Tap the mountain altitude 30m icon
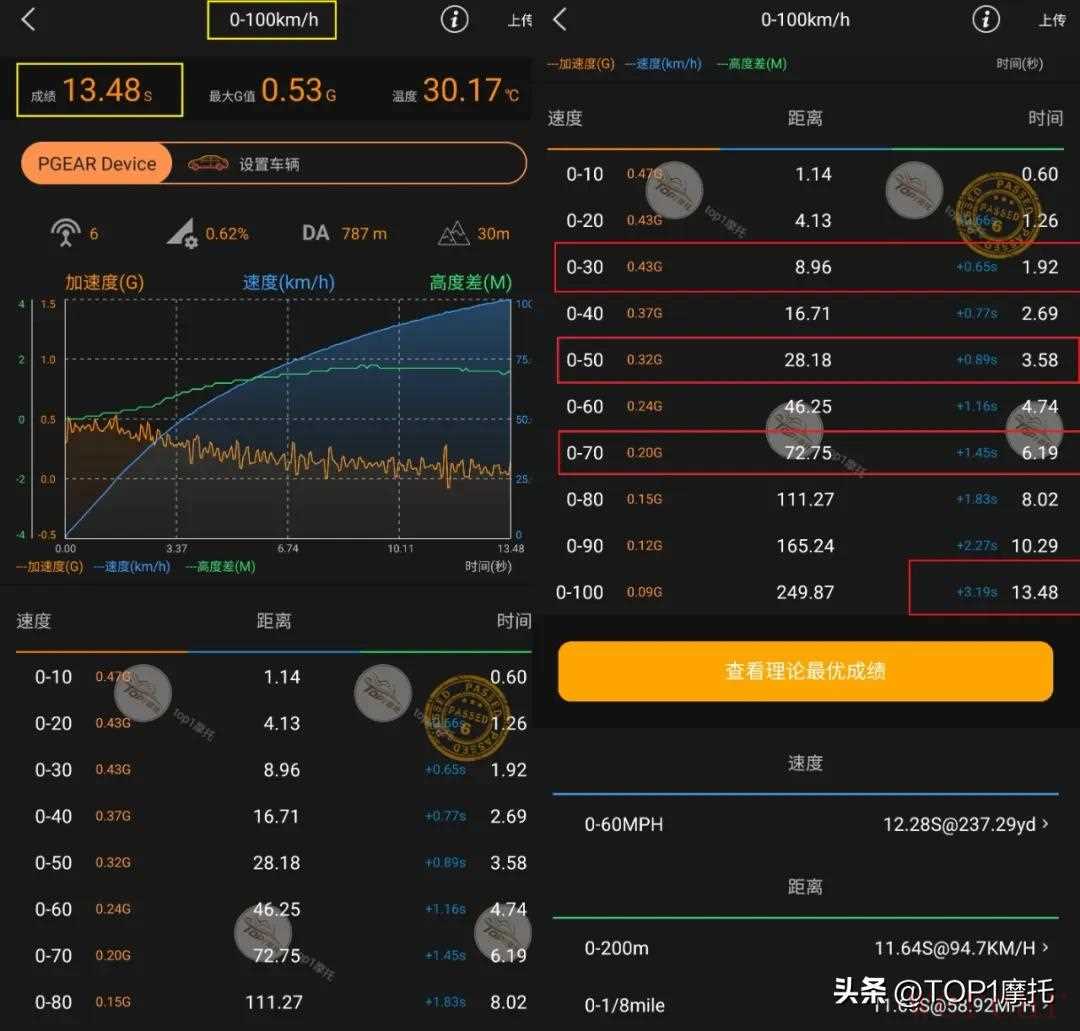The image size is (1080, 1031). coord(454,234)
